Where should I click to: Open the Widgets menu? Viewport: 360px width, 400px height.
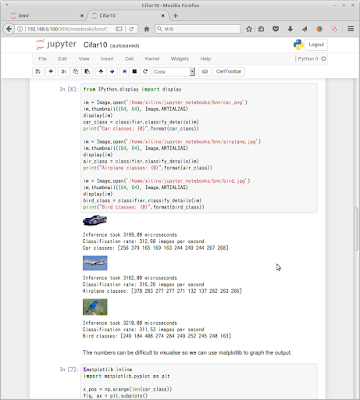(x=180, y=59)
